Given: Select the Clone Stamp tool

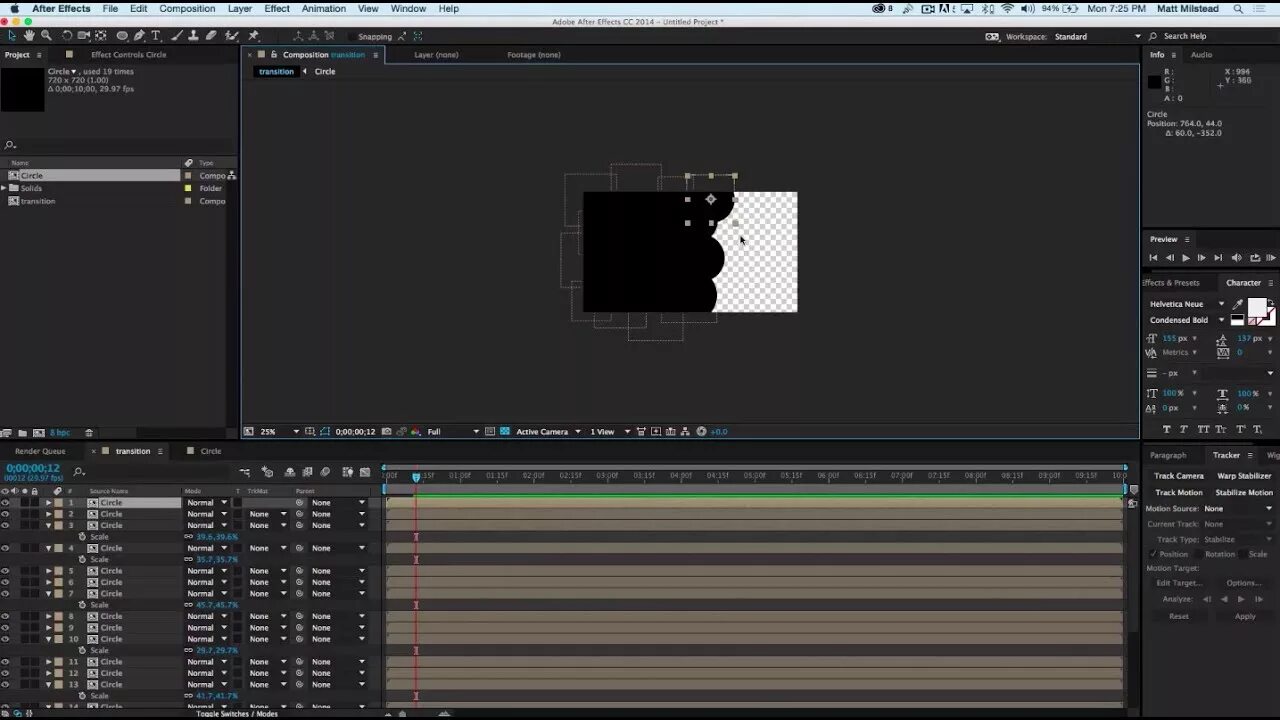Looking at the screenshot, I should tap(193, 36).
